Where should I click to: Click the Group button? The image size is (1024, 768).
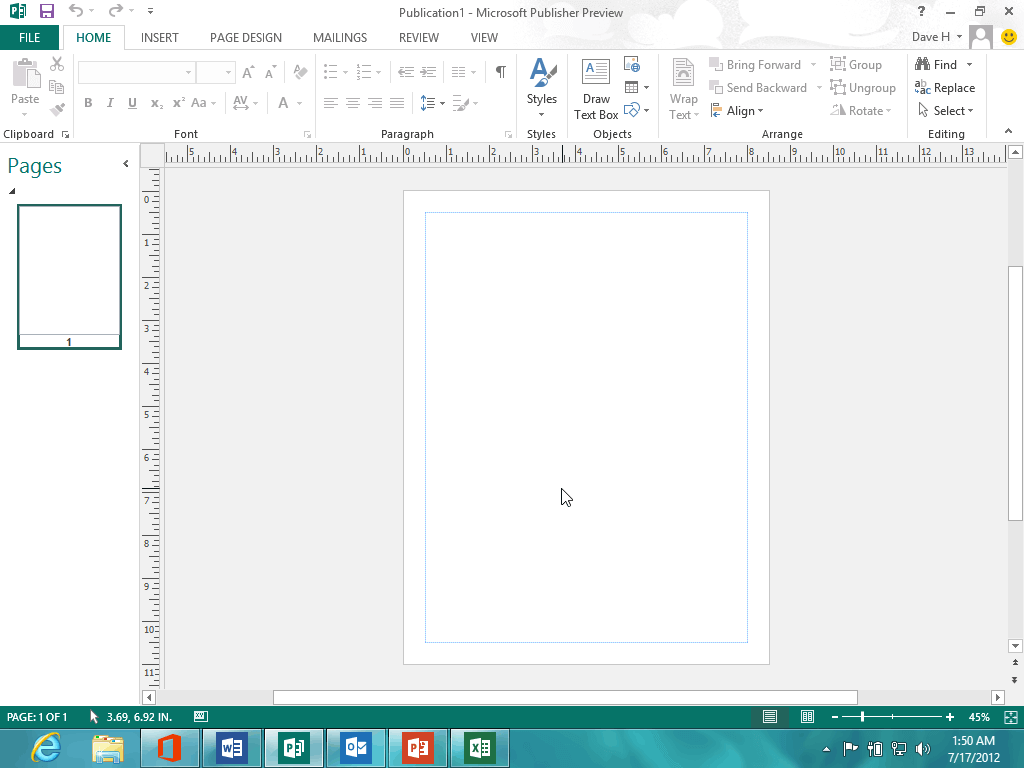coord(856,65)
